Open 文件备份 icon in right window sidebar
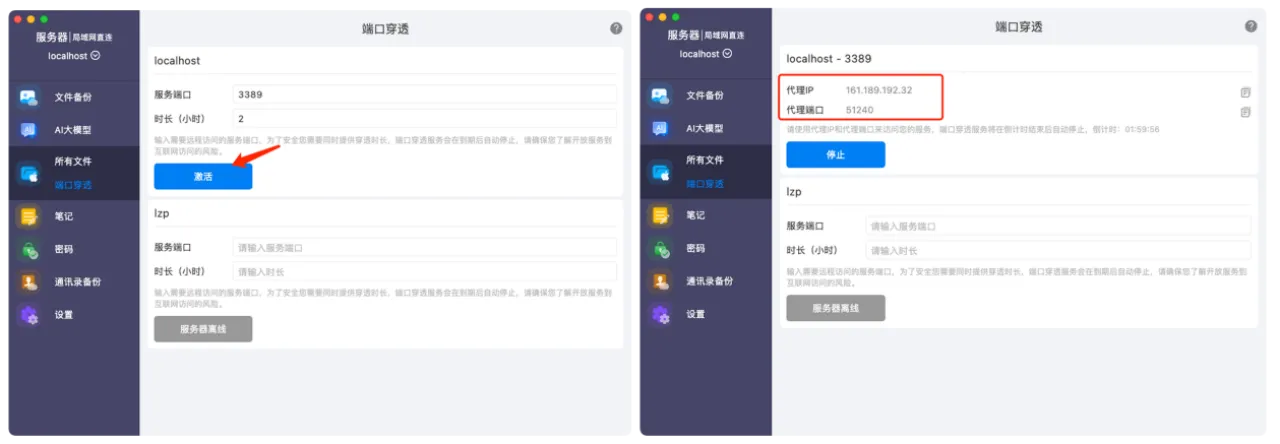This screenshot has height=444, width=1280. coord(660,96)
